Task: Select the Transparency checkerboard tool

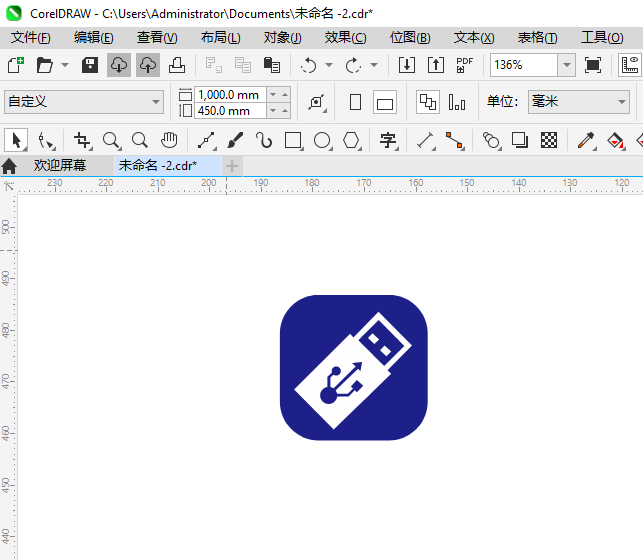Action: pos(549,140)
